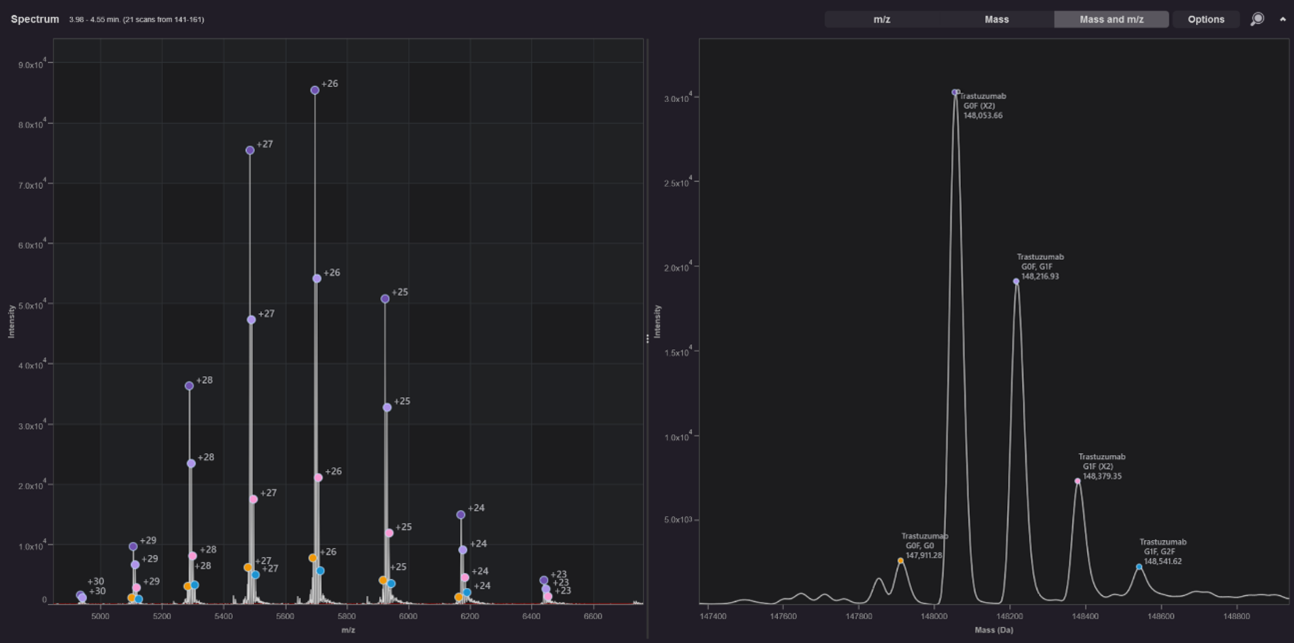The width and height of the screenshot is (1294, 643).
Task: Open the spectrum magnifier search tool
Action: pyautogui.click(x=1258, y=18)
